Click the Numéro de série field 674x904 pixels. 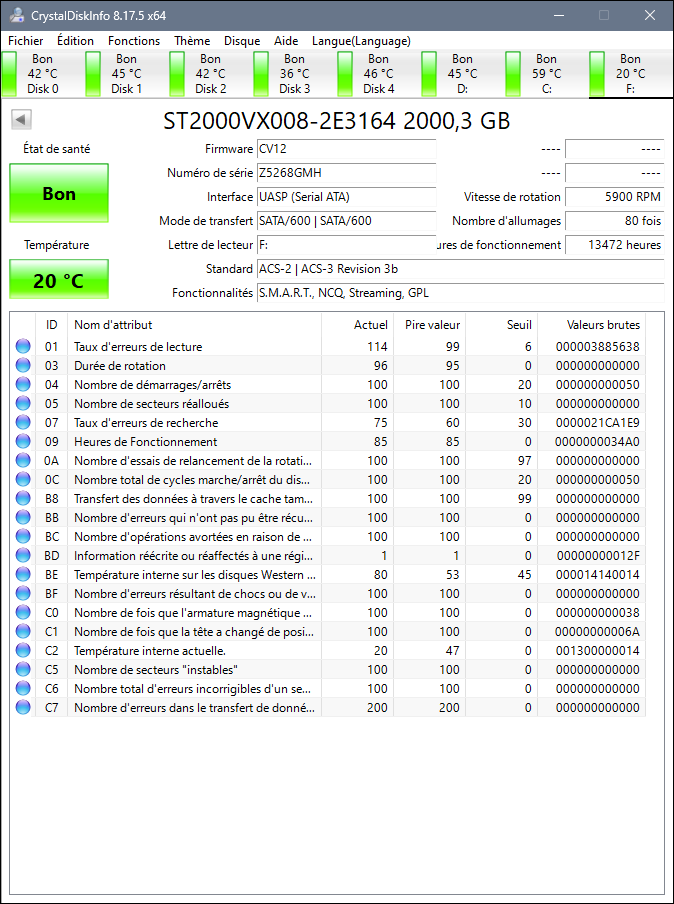(346, 173)
